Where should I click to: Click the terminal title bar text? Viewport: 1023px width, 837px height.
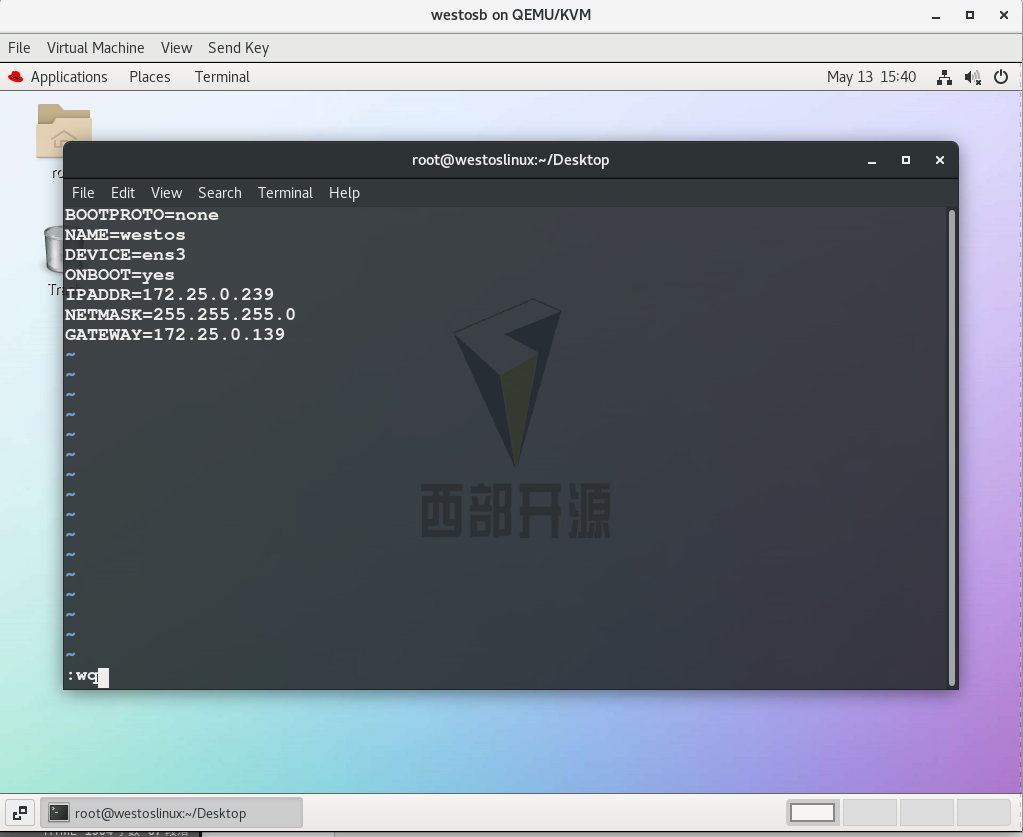[510, 160]
